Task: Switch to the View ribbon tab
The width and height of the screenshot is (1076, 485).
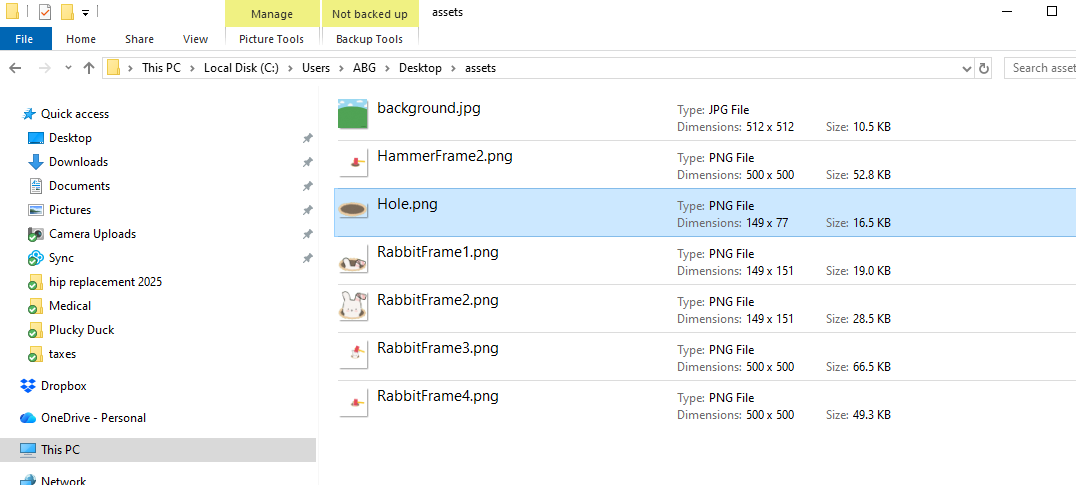Action: [x=195, y=39]
